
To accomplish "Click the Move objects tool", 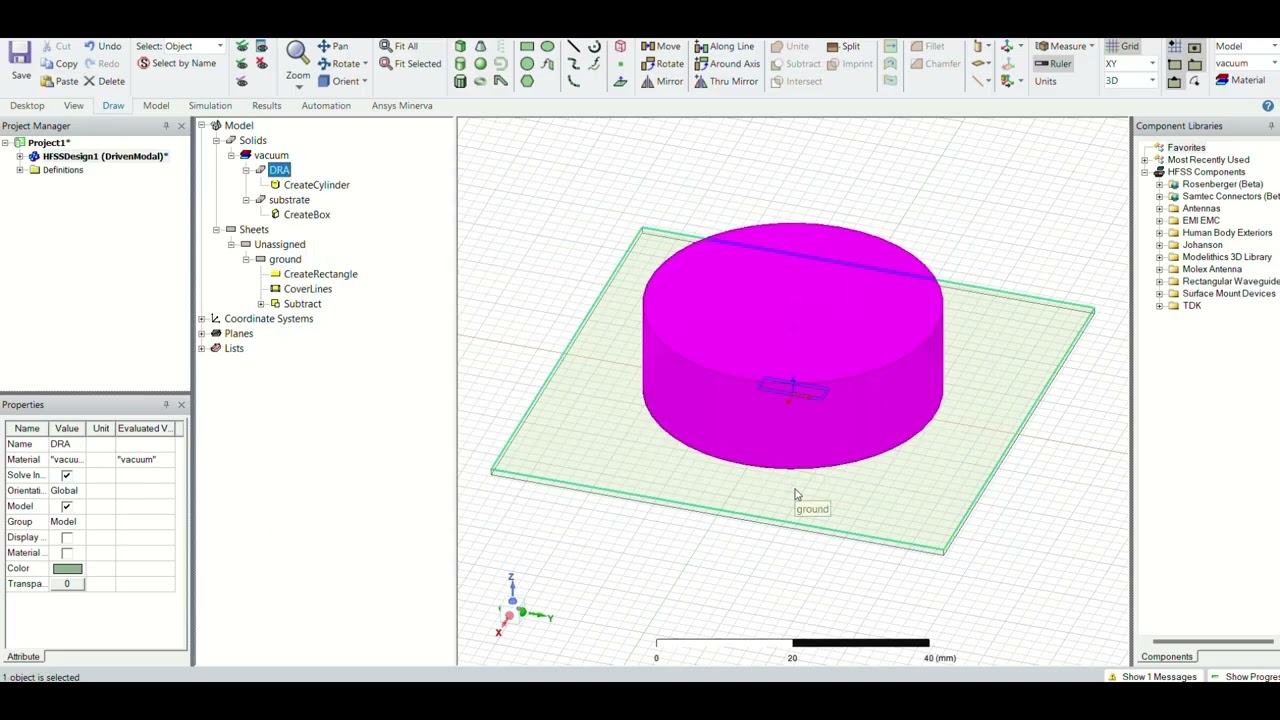I will [x=661, y=46].
